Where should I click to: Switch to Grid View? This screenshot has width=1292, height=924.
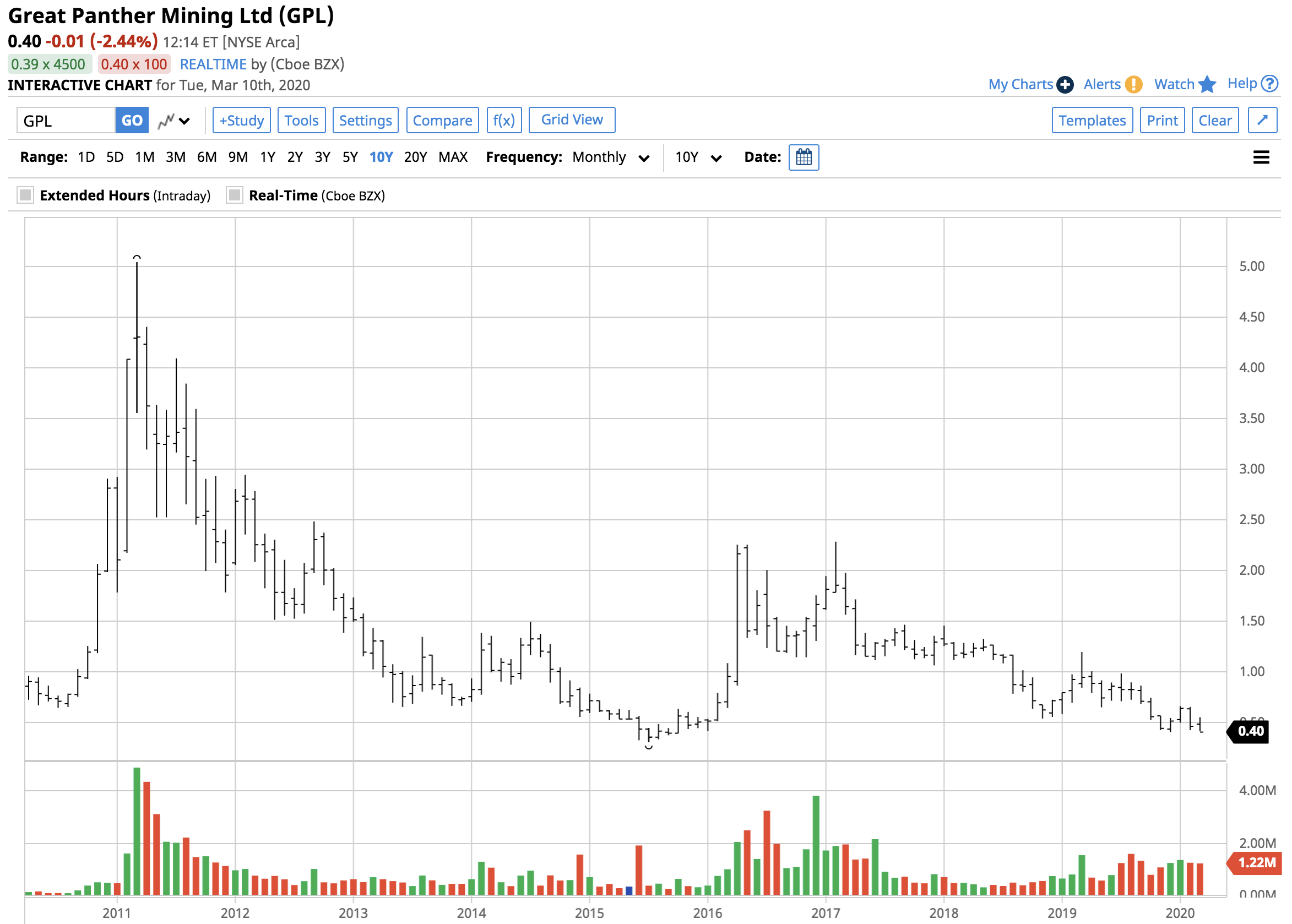tap(572, 120)
